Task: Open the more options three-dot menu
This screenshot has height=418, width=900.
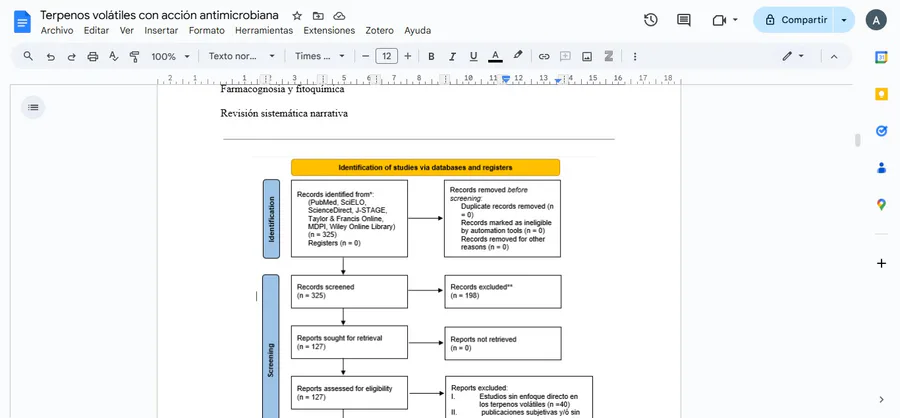Action: [635, 56]
